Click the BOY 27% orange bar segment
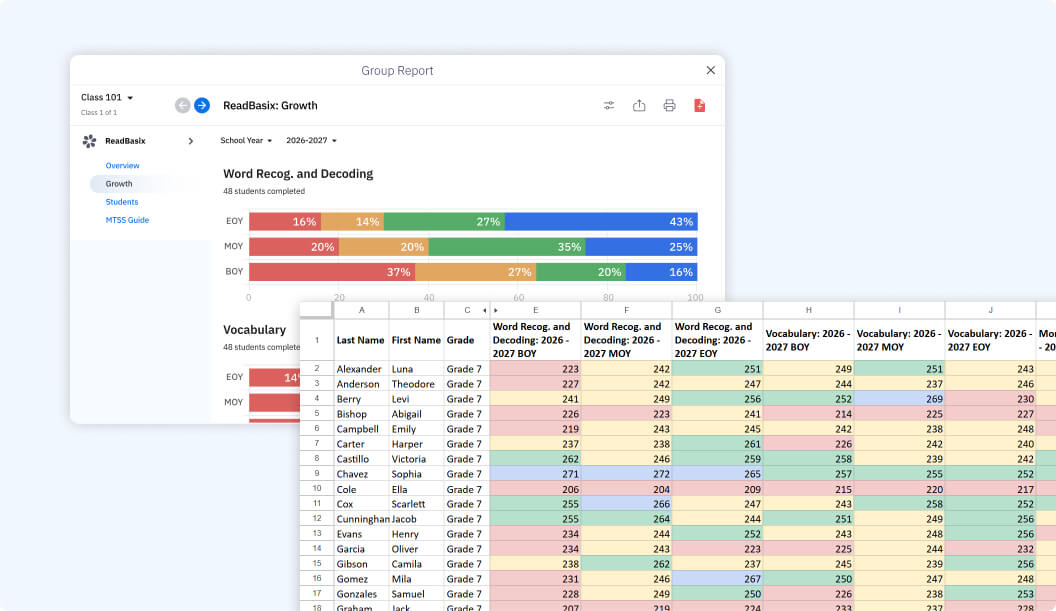 point(475,271)
